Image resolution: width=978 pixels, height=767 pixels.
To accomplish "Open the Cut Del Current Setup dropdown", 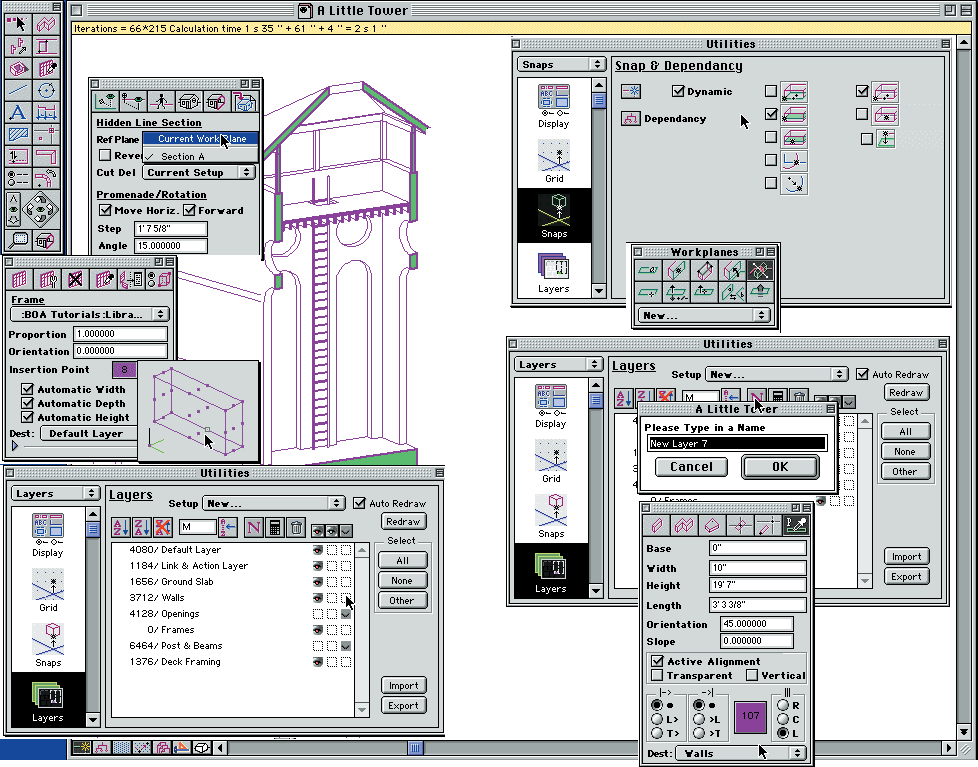I will 200,172.
